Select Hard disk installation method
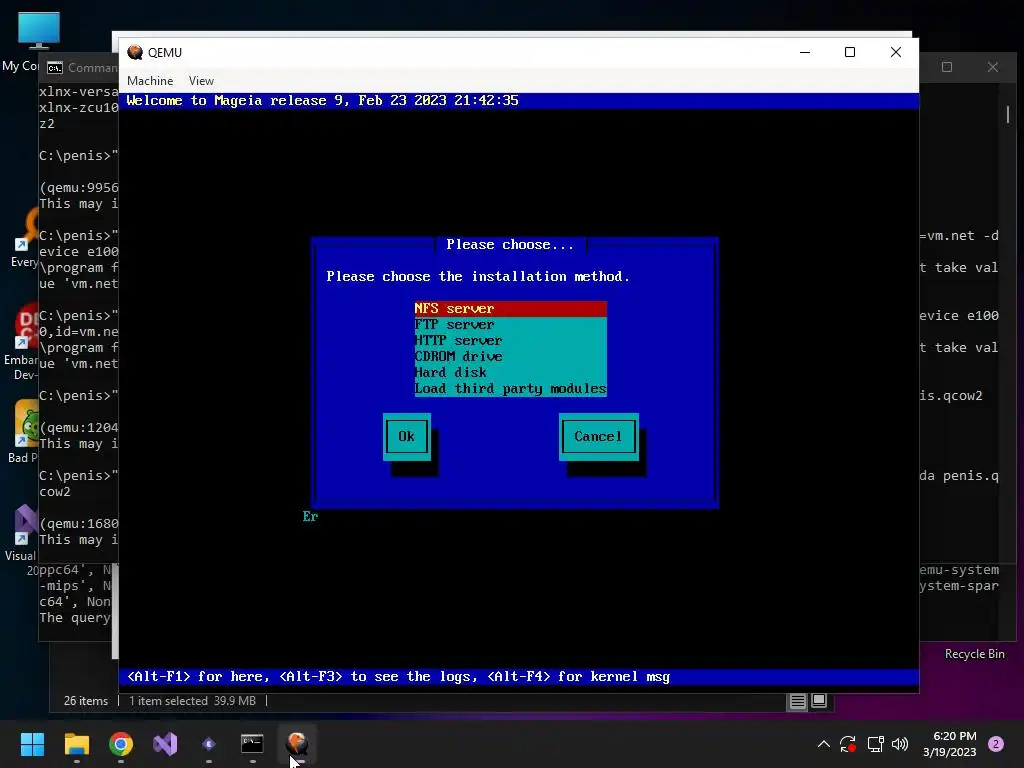The image size is (1024, 768). pyautogui.click(x=511, y=372)
